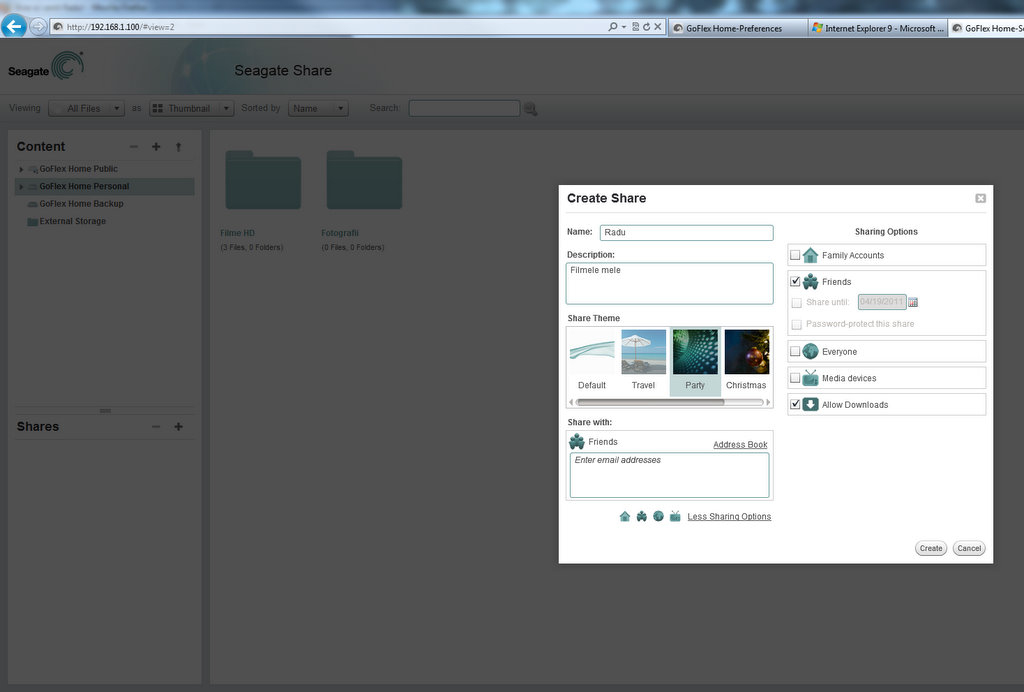Click the Create button
This screenshot has height=692, width=1024.
(x=931, y=548)
